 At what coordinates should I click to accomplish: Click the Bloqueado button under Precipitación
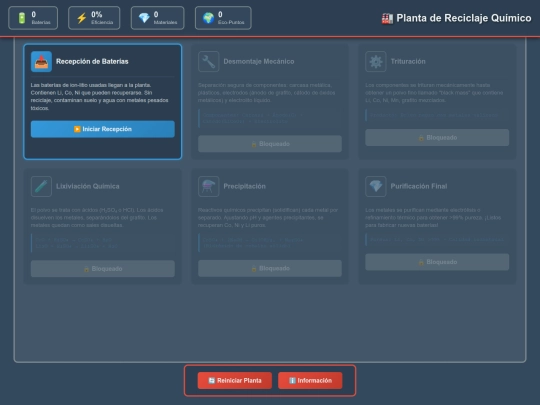[270, 268]
